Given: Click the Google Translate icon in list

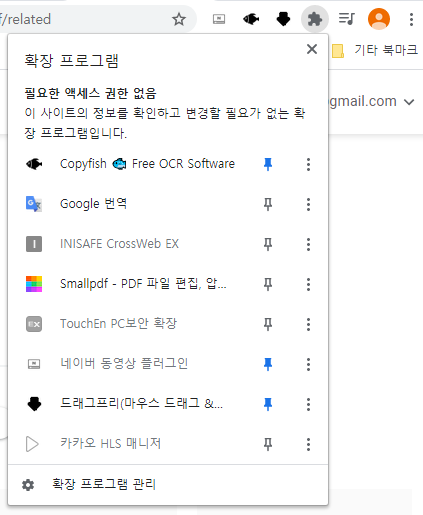Looking at the screenshot, I should pyautogui.click(x=34, y=204).
